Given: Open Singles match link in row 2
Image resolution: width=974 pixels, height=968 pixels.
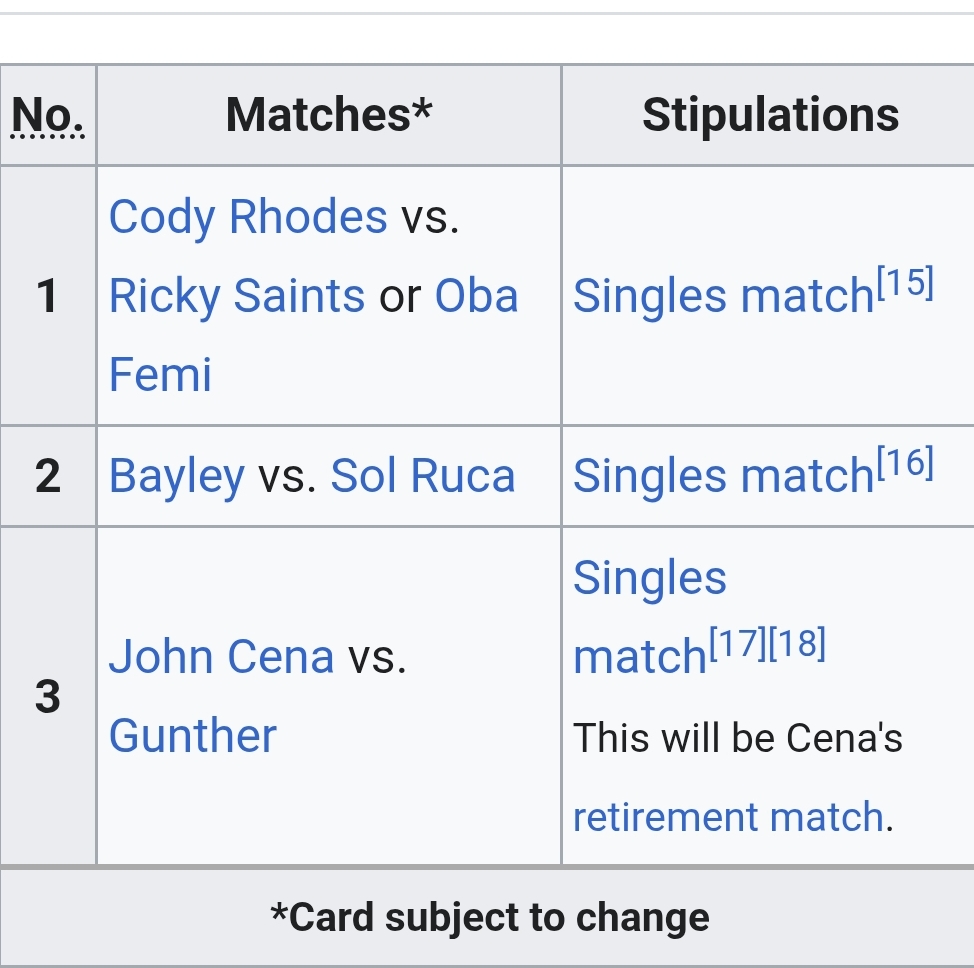Looking at the screenshot, I should point(722,477).
